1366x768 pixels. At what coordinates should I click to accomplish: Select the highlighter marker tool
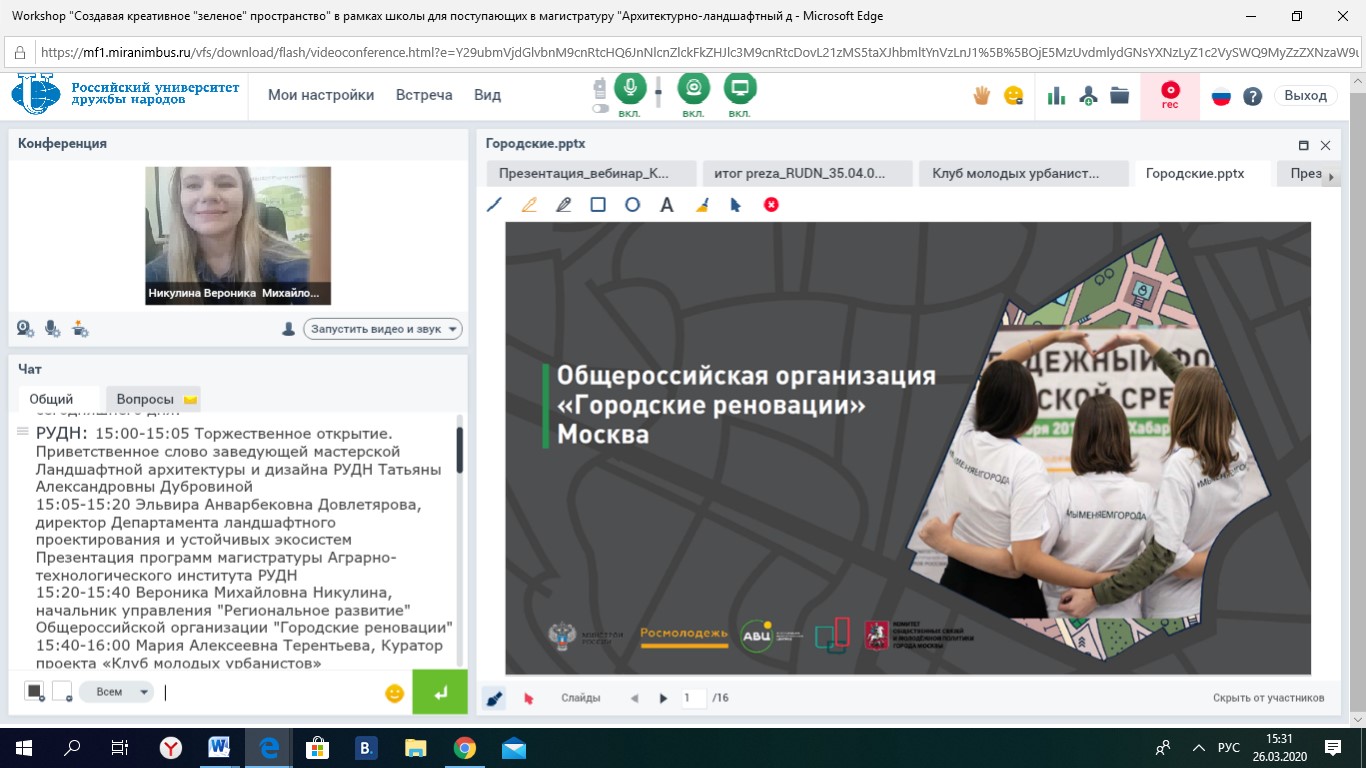coord(563,204)
